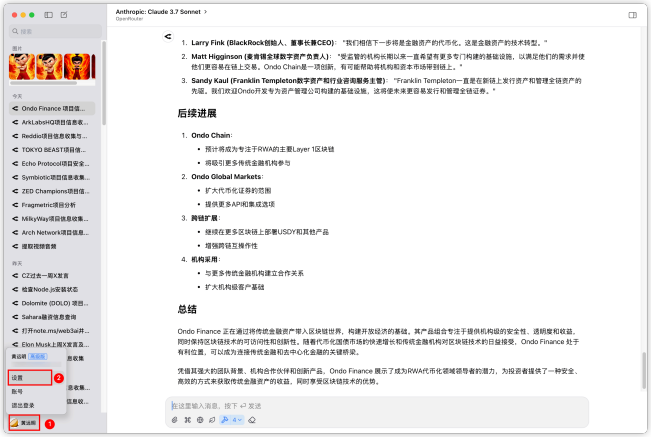Click the message input field

(377, 406)
